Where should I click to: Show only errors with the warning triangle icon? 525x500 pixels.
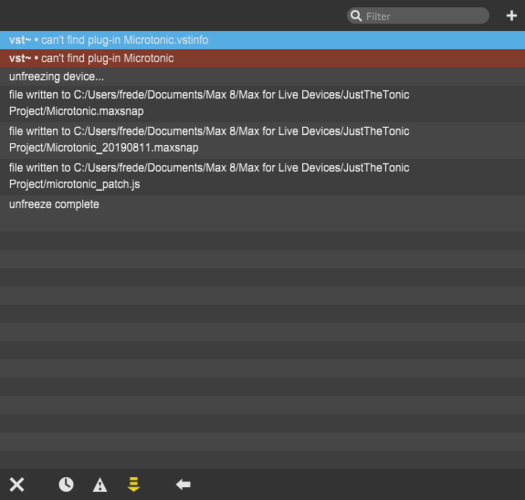click(100, 485)
